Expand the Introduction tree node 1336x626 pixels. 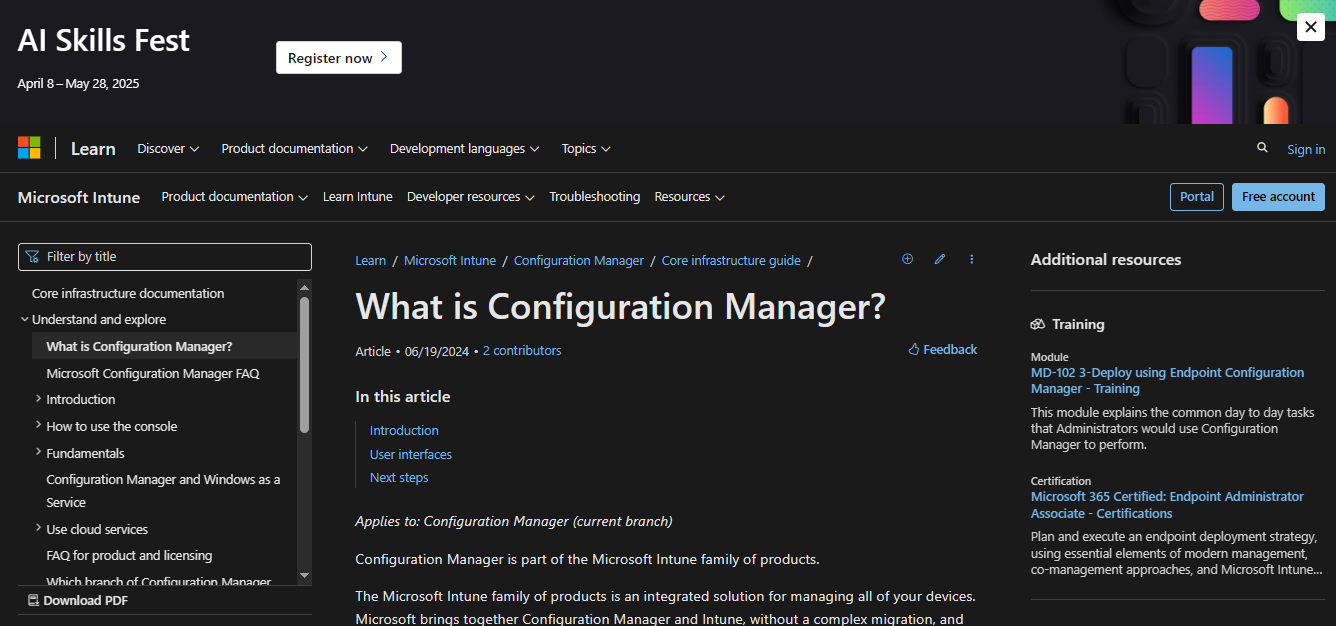tap(38, 399)
